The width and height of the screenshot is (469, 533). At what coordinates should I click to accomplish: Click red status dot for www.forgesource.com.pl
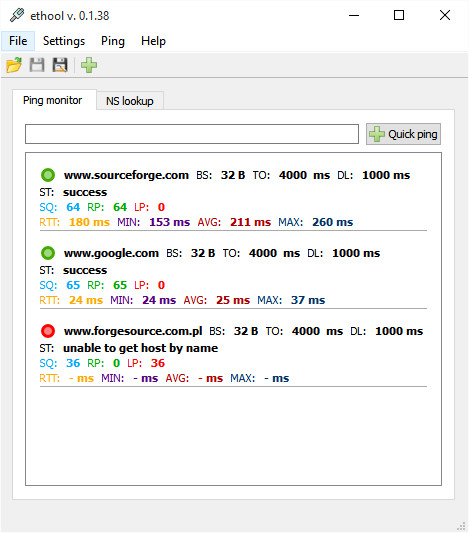pos(48,331)
